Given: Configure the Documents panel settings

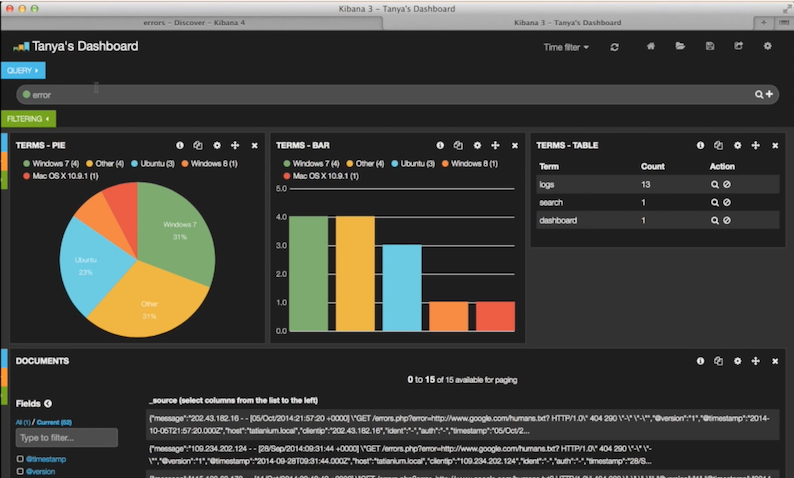Looking at the screenshot, I should click(x=737, y=361).
